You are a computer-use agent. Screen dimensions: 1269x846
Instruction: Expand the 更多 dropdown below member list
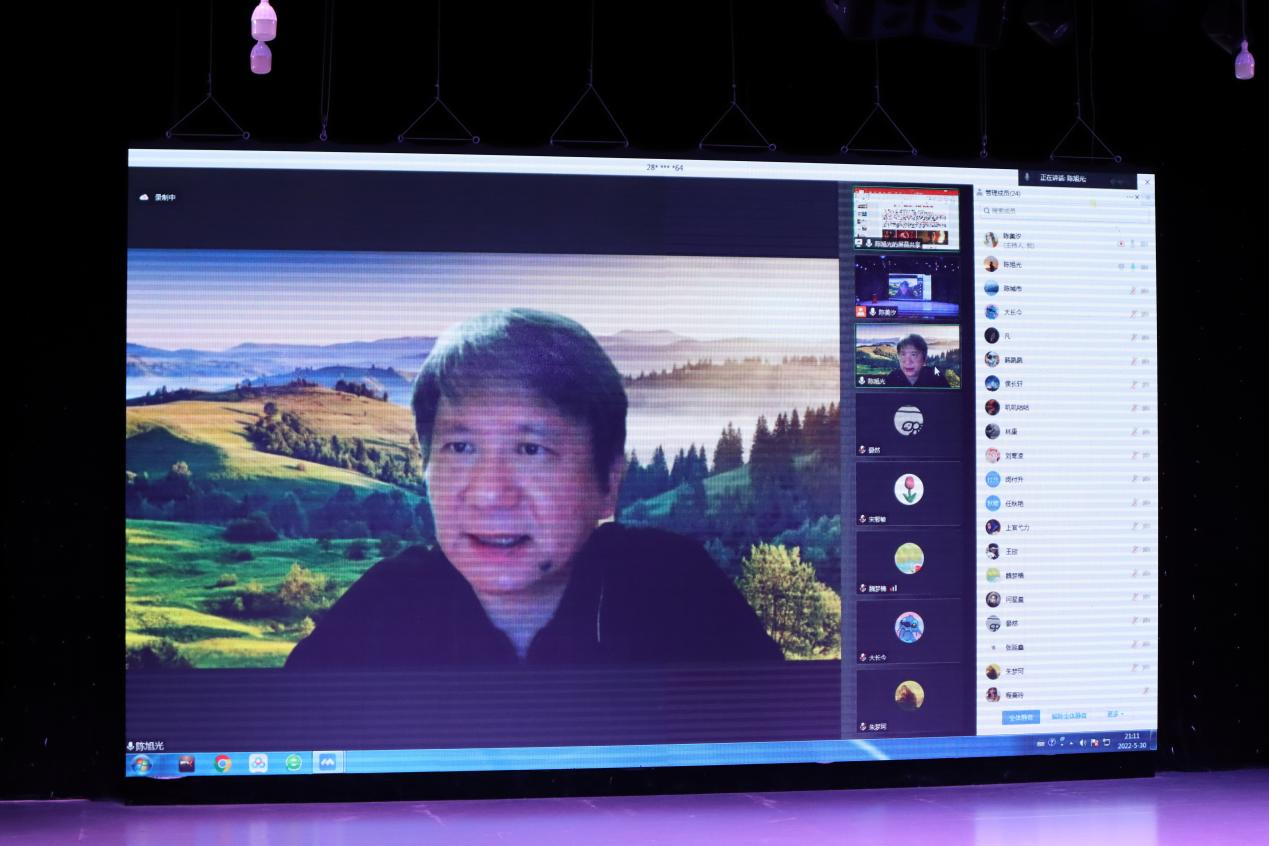pyautogui.click(x=1115, y=715)
